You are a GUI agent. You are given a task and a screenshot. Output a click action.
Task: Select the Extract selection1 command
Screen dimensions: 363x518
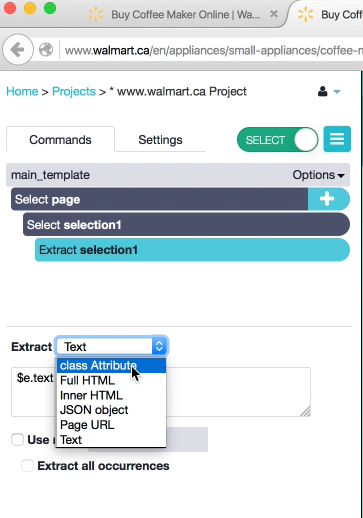pos(192,250)
